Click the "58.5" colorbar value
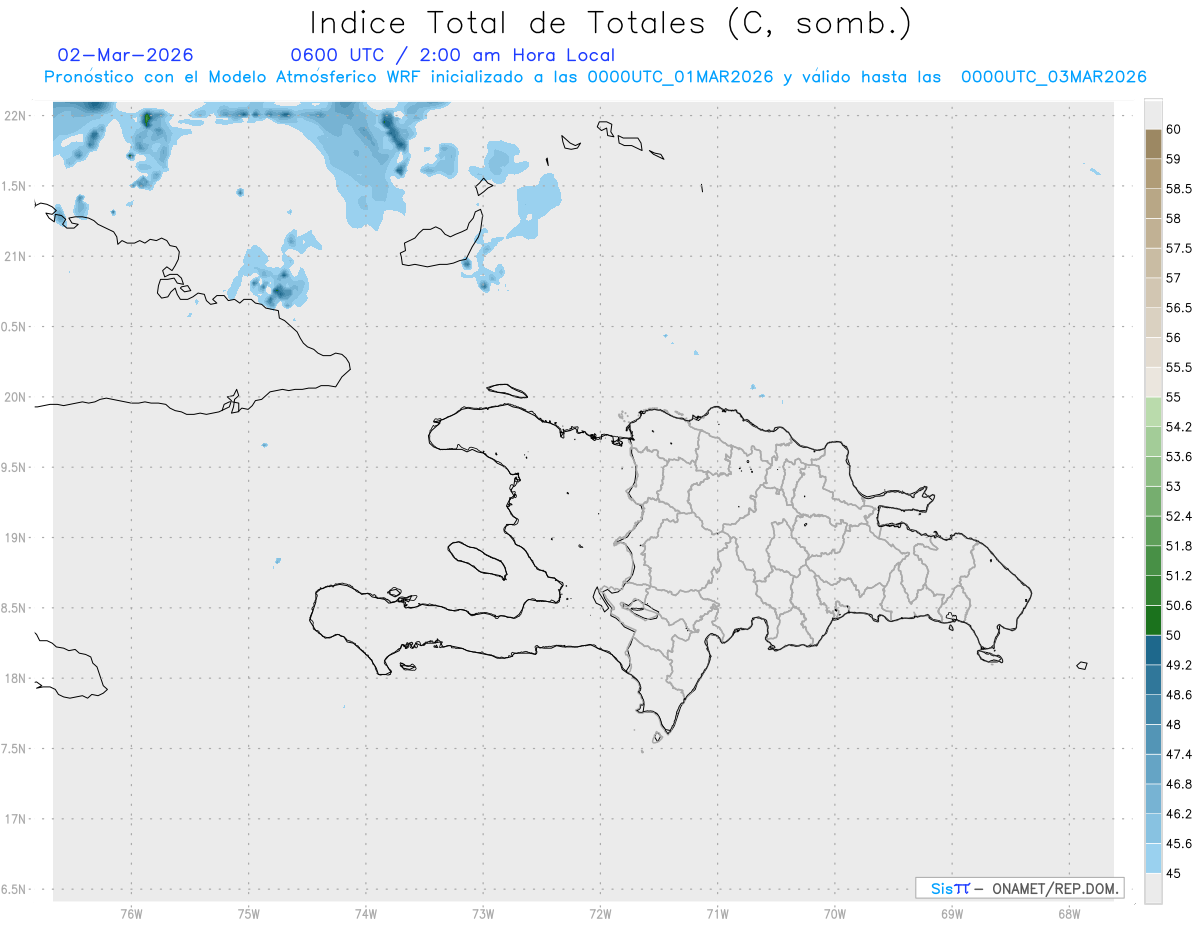This screenshot has height=927, width=1200. 1179,188
